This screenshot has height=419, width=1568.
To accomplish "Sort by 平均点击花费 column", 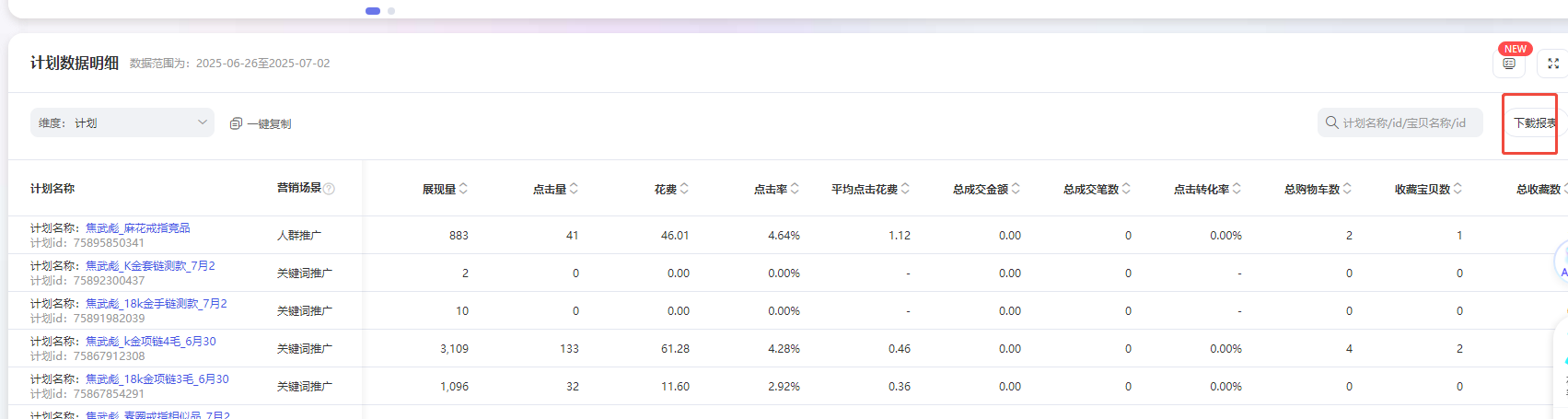I will tap(906, 189).
